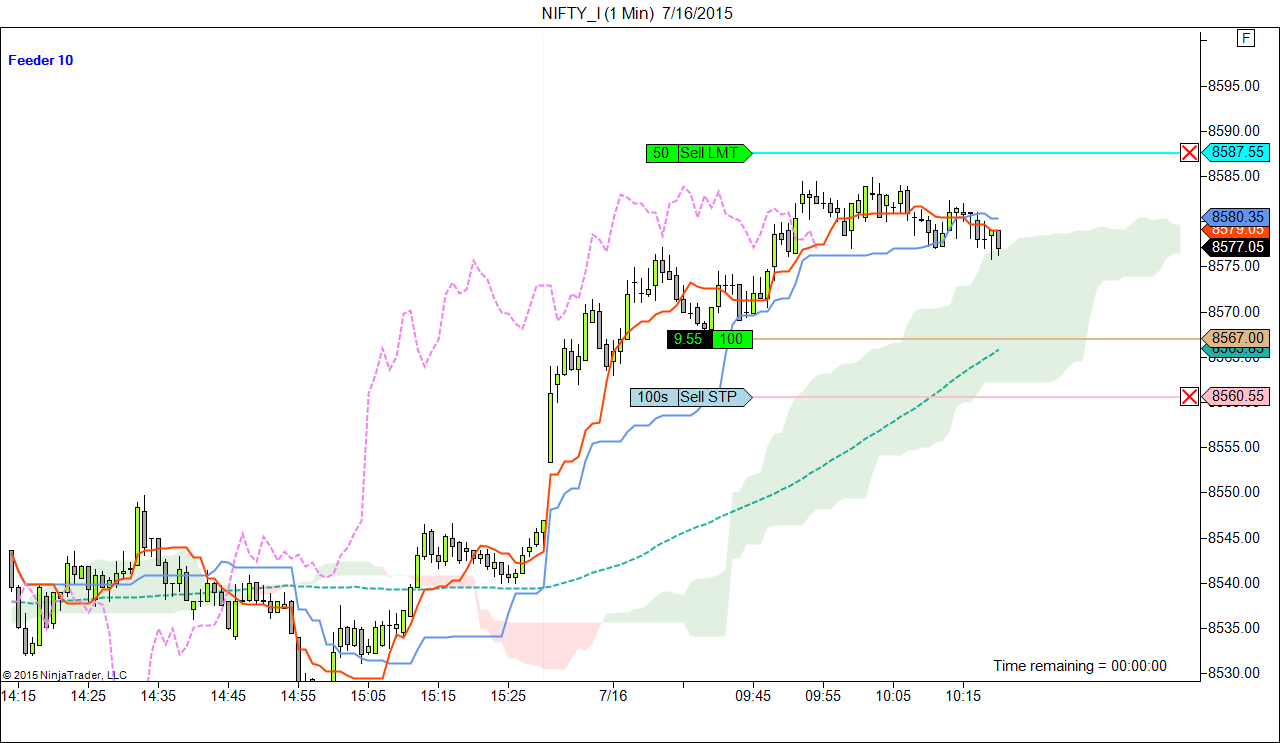
Task: Click the 8530.00 price axis label
Action: coord(1233,673)
